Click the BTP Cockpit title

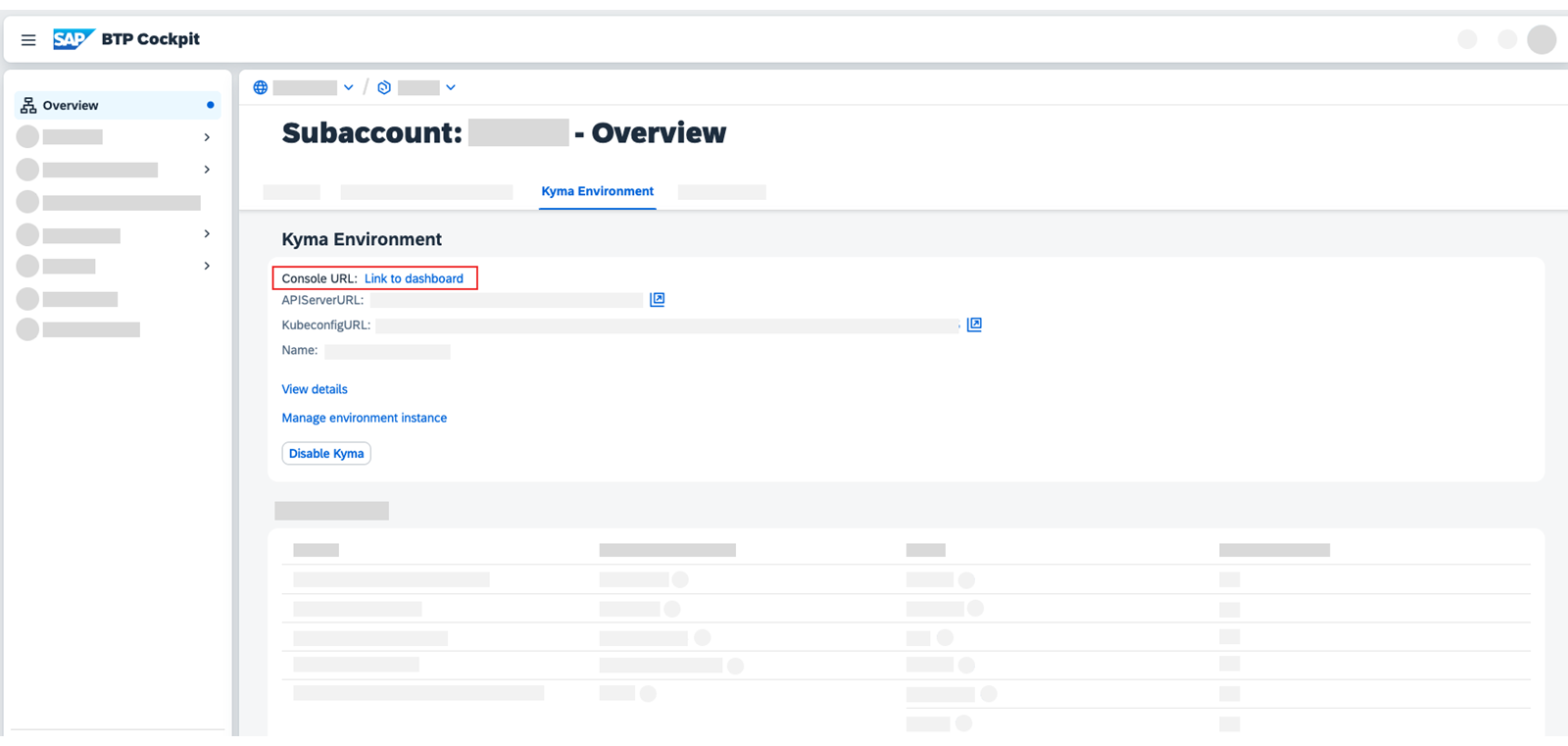point(151,39)
